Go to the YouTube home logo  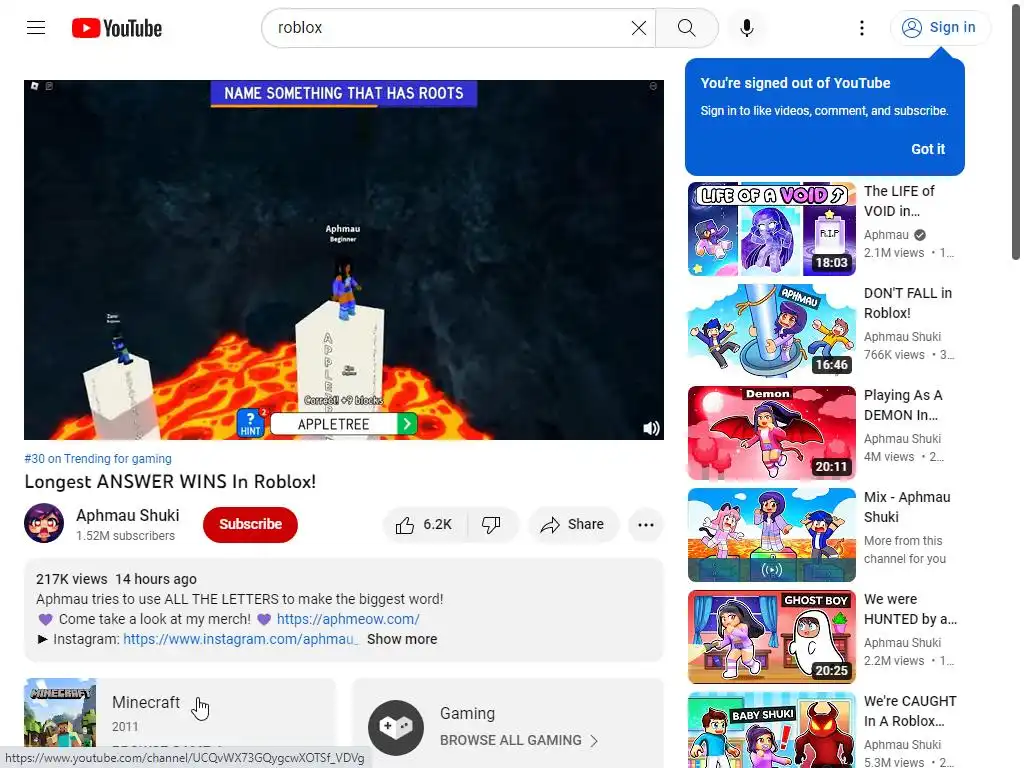click(117, 28)
